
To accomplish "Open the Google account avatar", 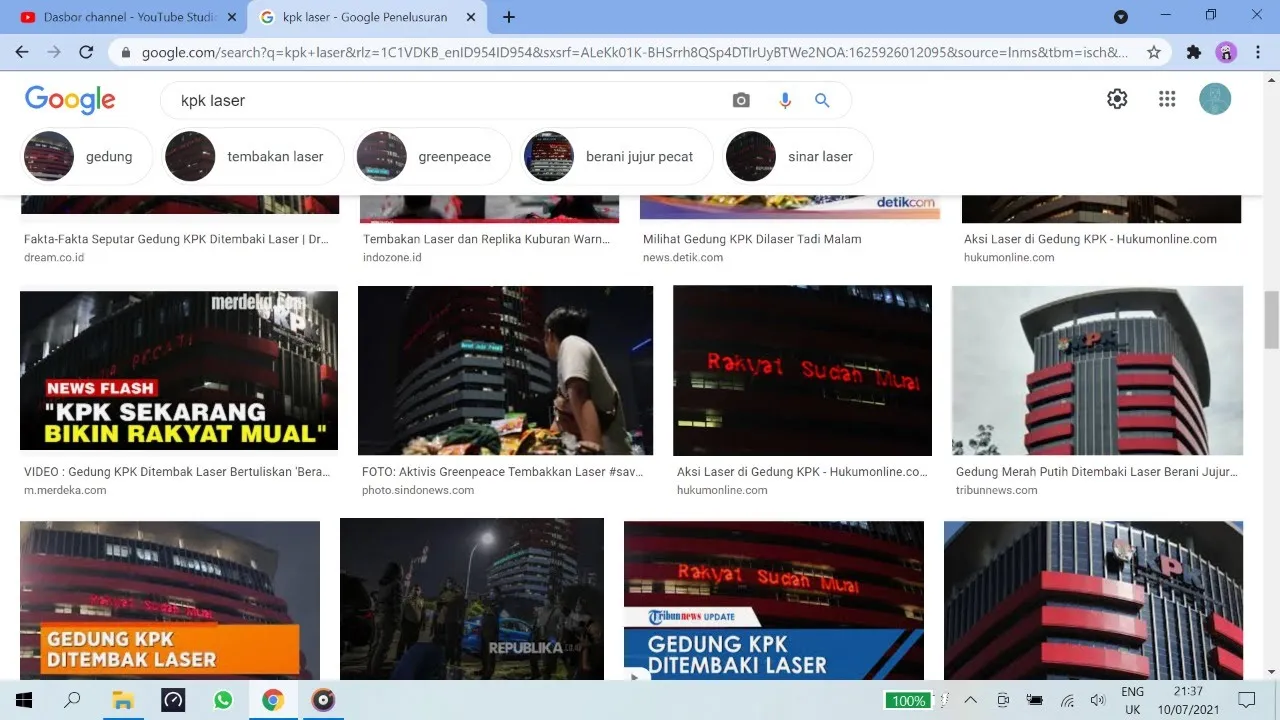I will tap(1215, 99).
